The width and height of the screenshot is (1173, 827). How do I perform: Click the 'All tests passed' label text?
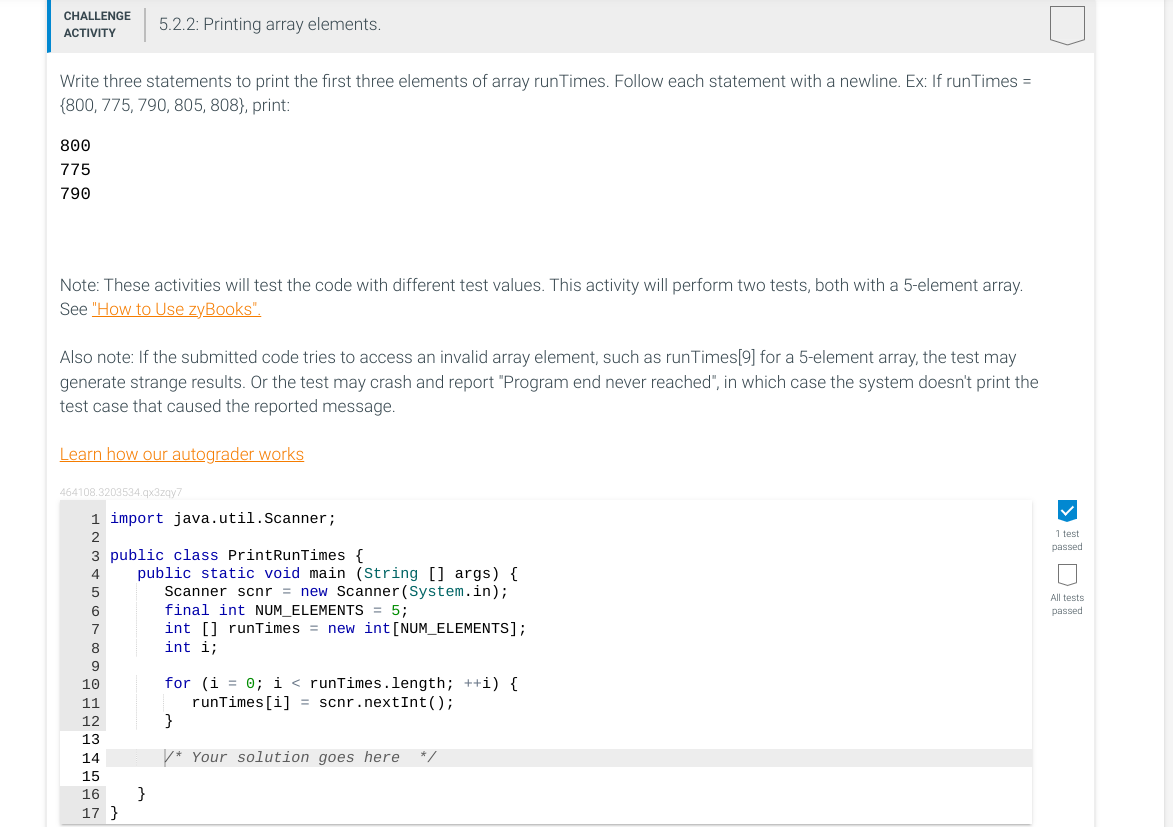1067,604
